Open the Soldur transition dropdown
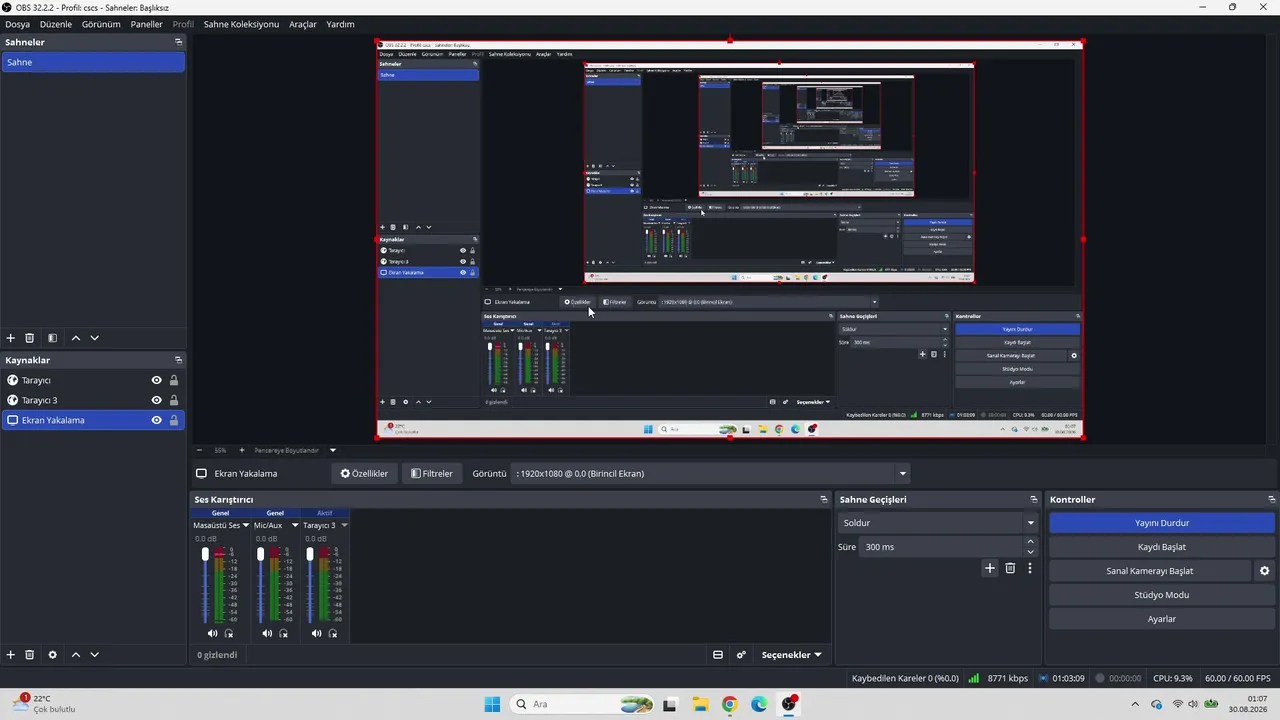This screenshot has height=720, width=1280. pyautogui.click(x=938, y=523)
